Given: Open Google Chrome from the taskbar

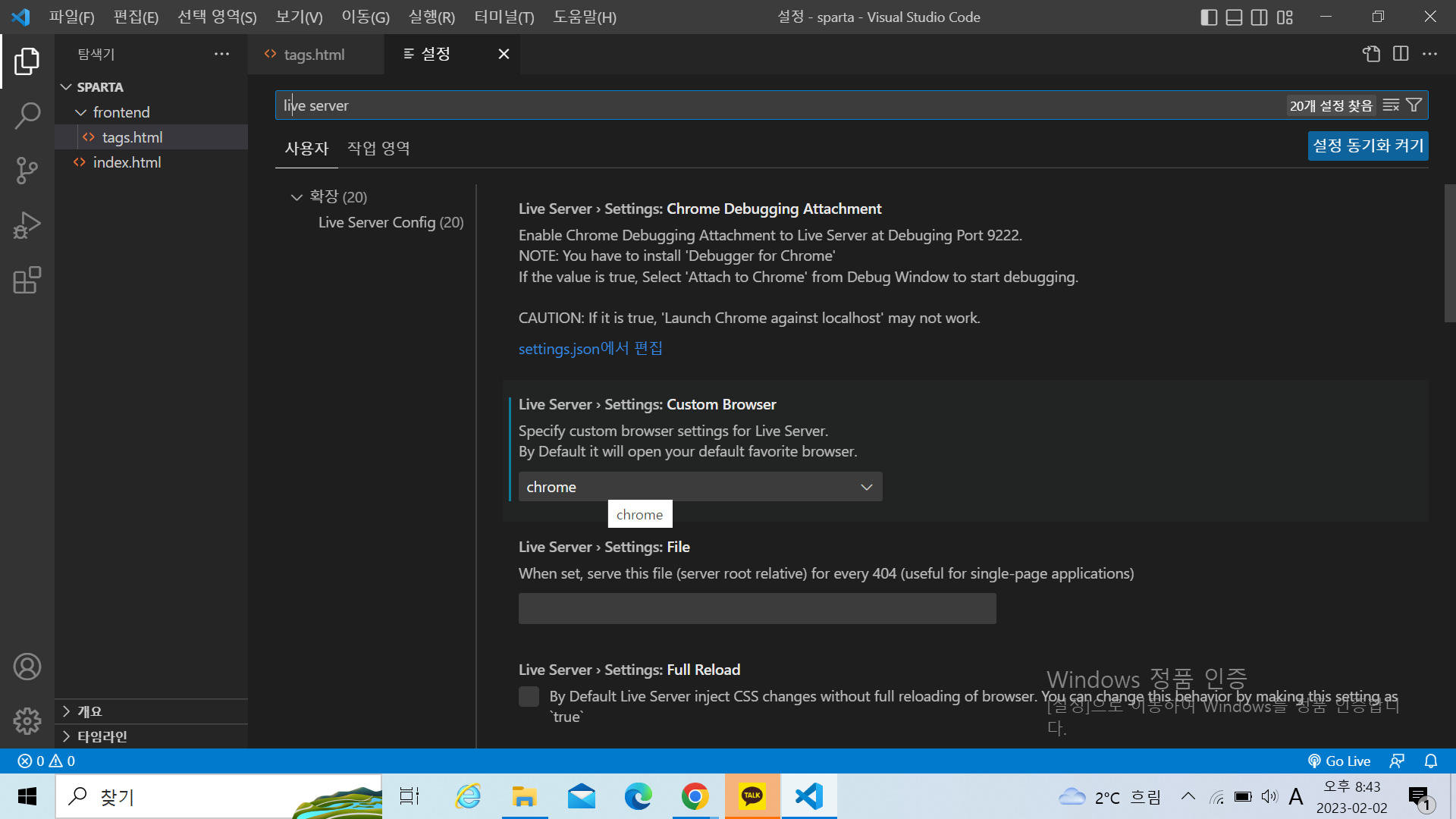Looking at the screenshot, I should 695,796.
